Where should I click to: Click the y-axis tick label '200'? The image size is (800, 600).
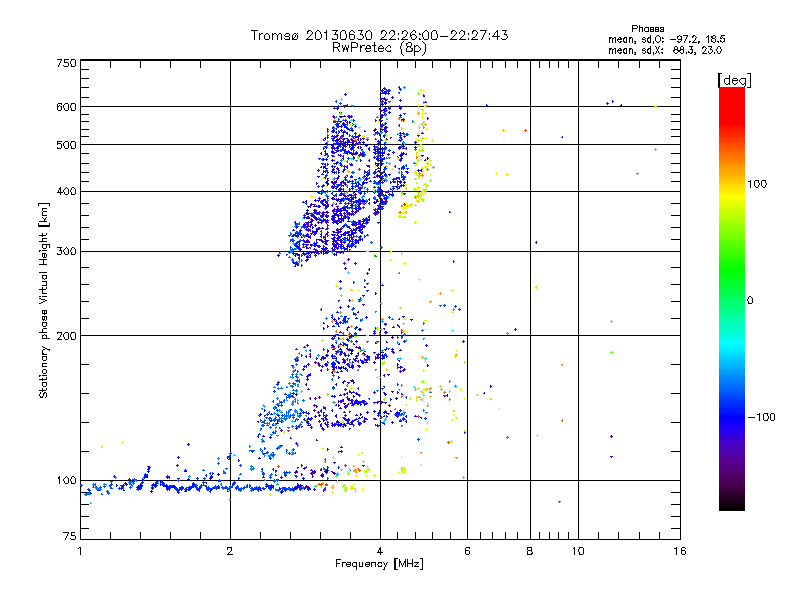point(66,336)
